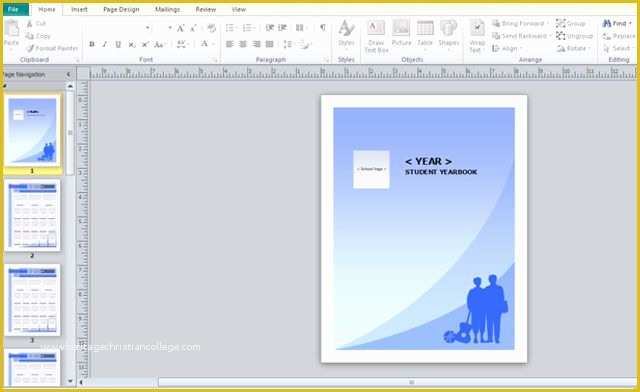Align text right
The image size is (640, 392).
256,44
